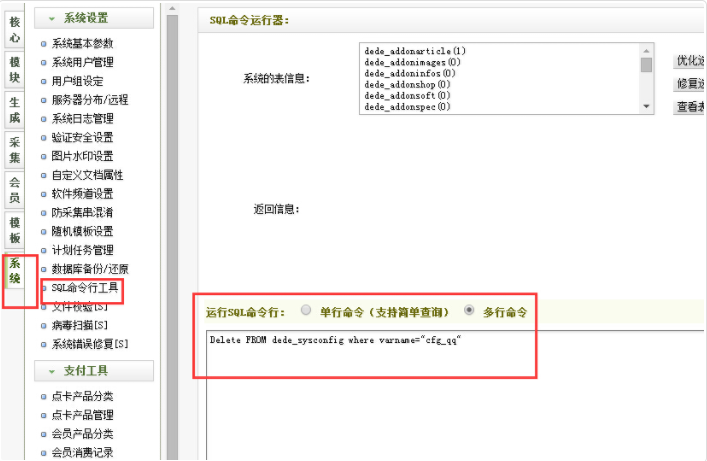Click inside the SQL command text area
The image size is (707, 461).
click(x=450, y=400)
